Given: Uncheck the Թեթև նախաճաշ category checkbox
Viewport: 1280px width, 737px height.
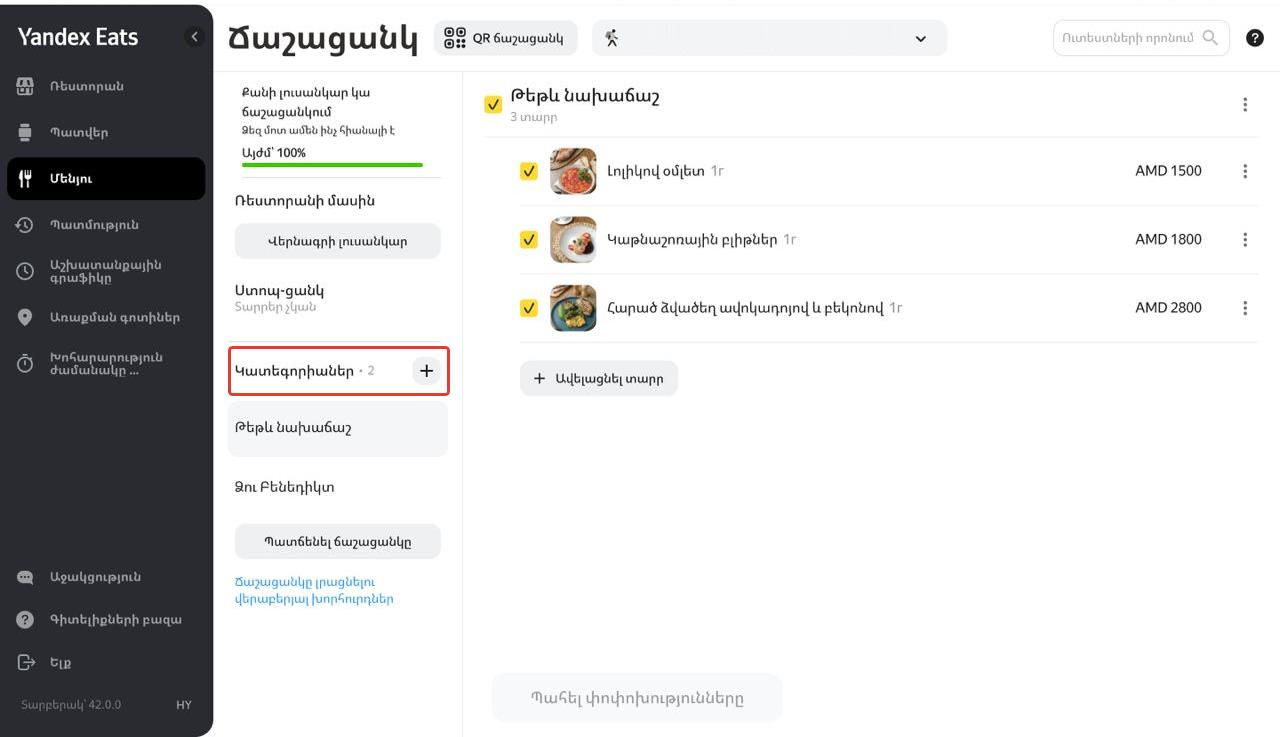Looking at the screenshot, I should coord(493,104).
